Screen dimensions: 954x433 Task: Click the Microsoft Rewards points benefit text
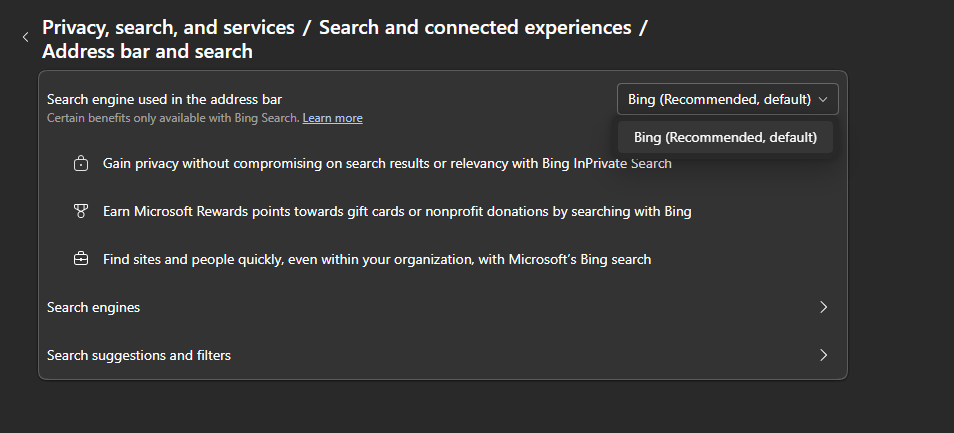(x=397, y=211)
